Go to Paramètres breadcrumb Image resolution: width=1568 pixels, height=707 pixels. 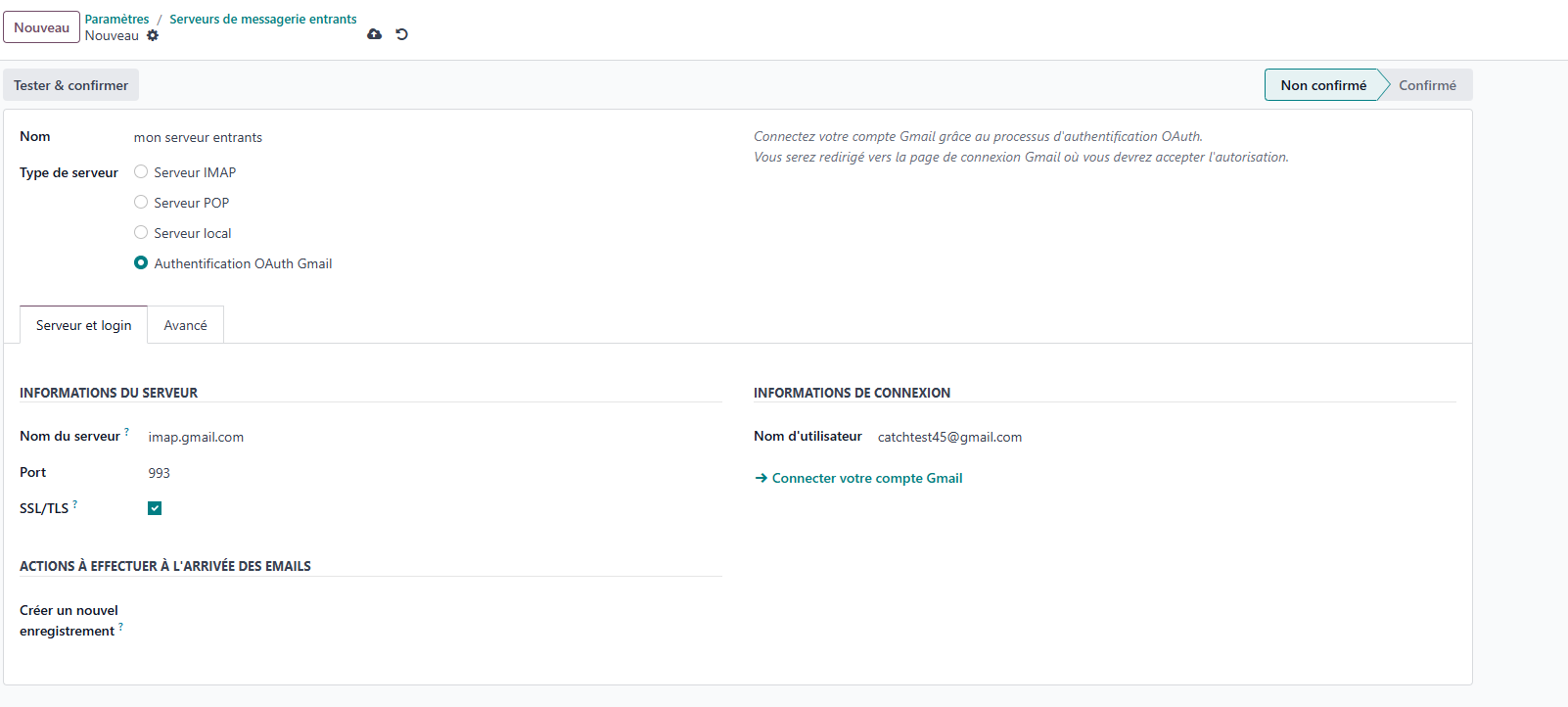pyautogui.click(x=116, y=19)
